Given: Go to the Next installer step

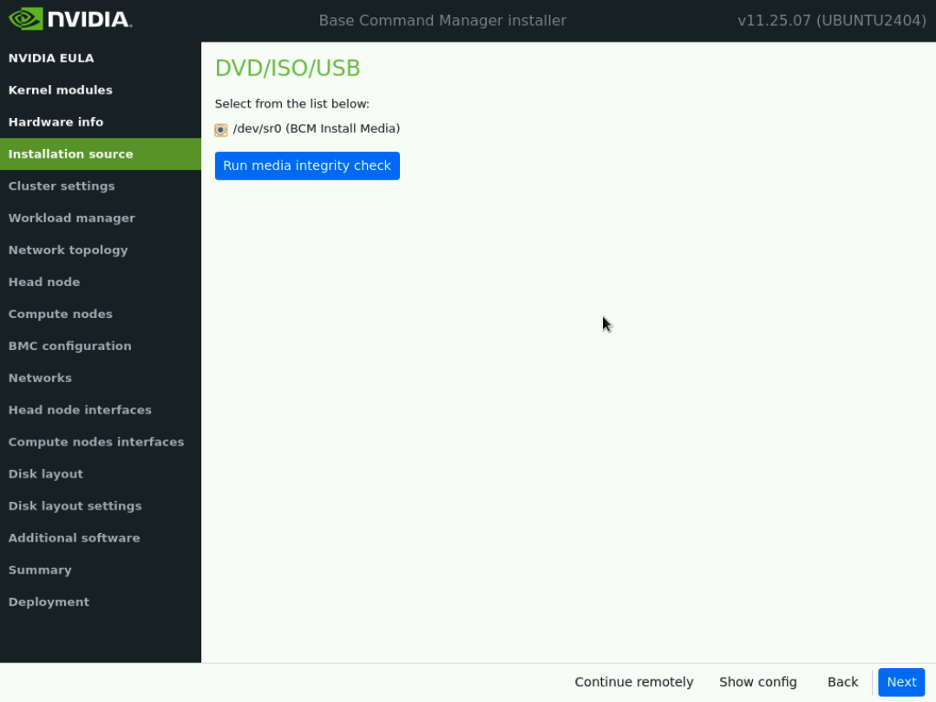Looking at the screenshot, I should coord(901,682).
